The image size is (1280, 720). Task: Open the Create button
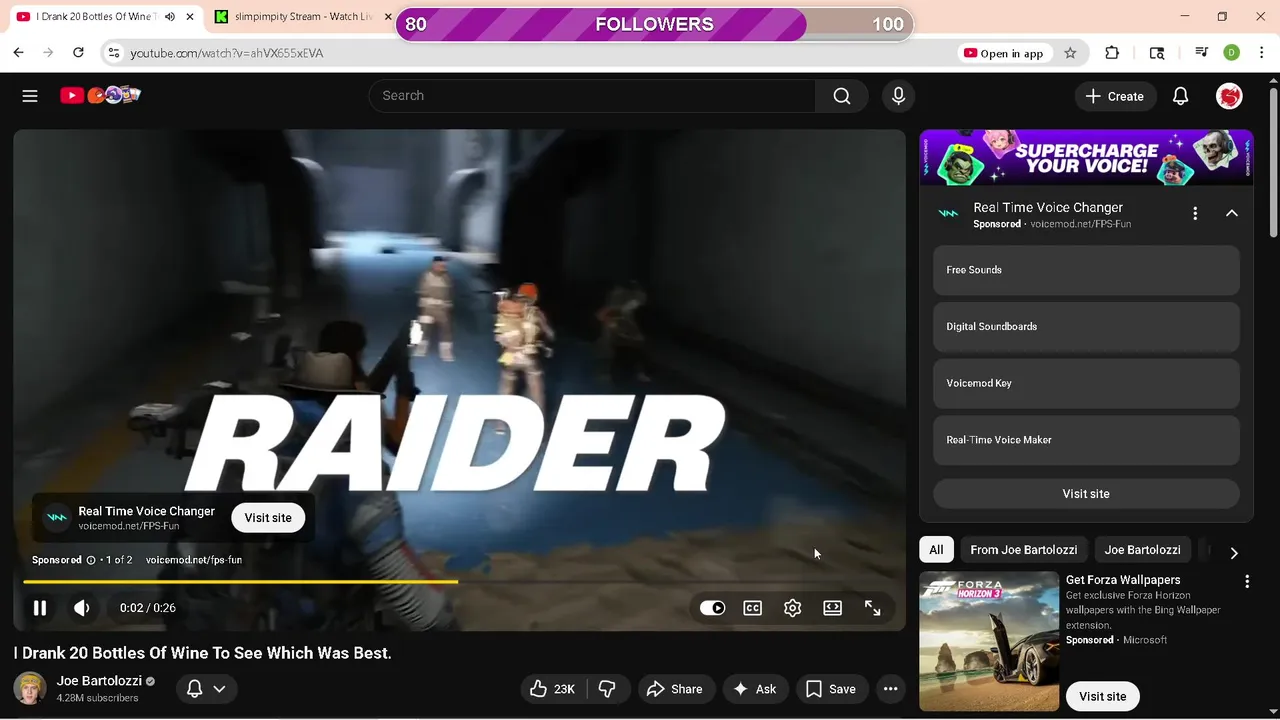coord(1115,96)
